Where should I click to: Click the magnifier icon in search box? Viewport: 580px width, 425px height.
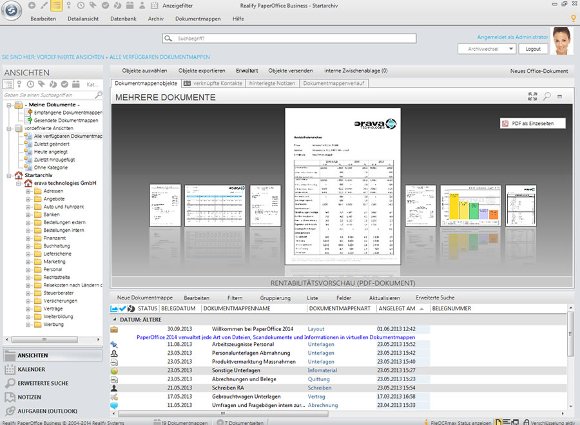click(168, 38)
